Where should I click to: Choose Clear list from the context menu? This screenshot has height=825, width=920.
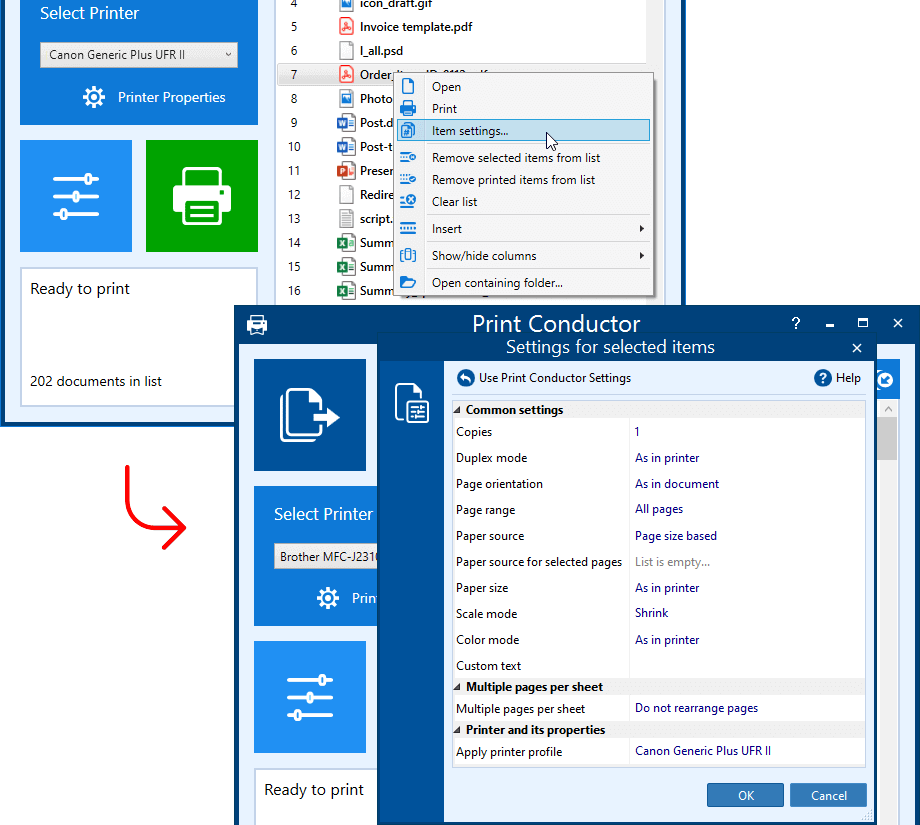pyautogui.click(x=523, y=202)
